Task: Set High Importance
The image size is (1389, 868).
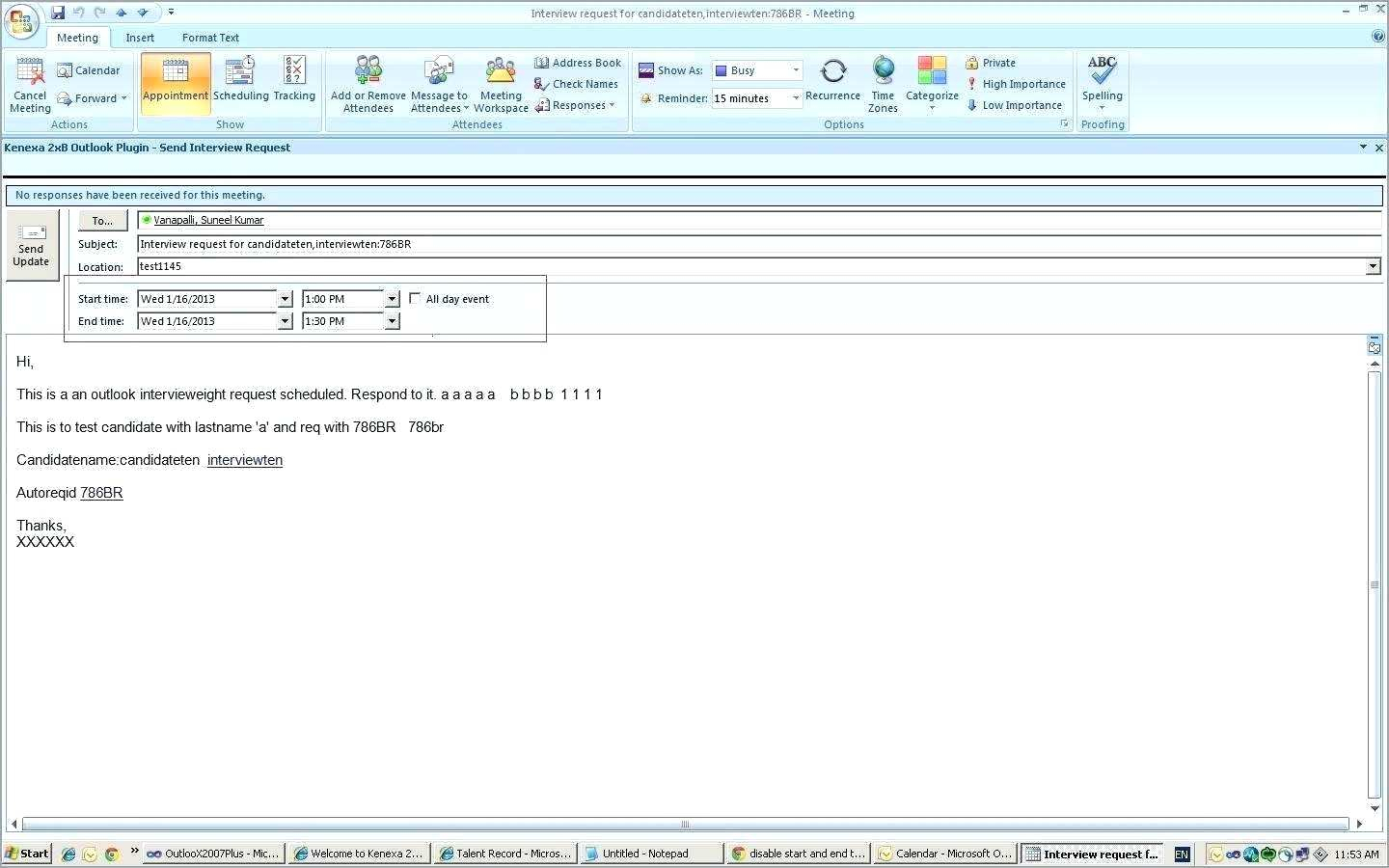Action: (1016, 84)
